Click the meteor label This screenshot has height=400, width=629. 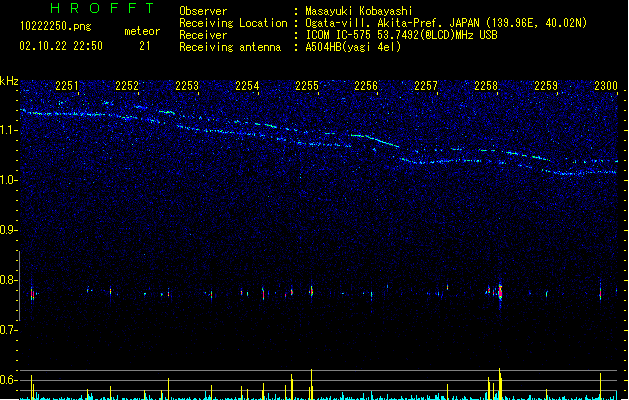[x=142, y=31]
